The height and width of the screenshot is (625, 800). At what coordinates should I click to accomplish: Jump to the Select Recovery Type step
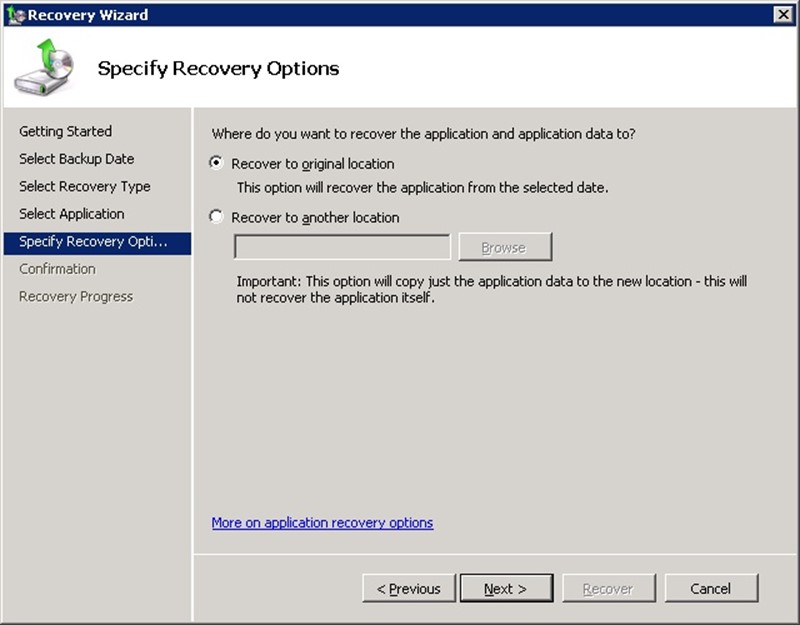[x=84, y=186]
